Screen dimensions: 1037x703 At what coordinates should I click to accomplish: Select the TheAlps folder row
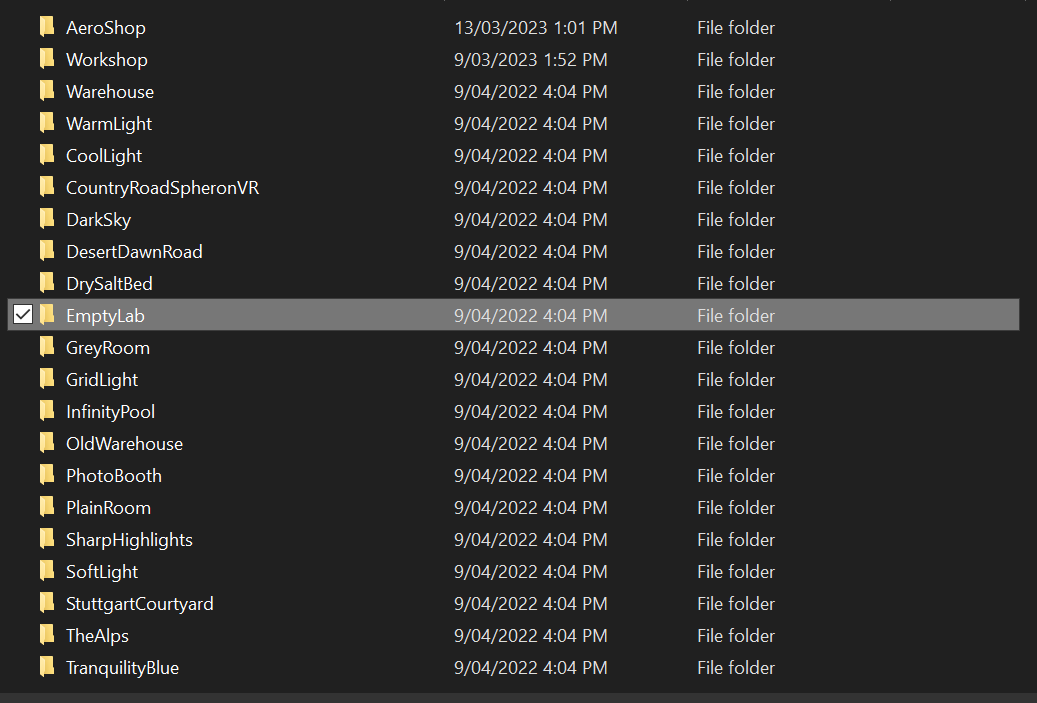click(x=96, y=635)
